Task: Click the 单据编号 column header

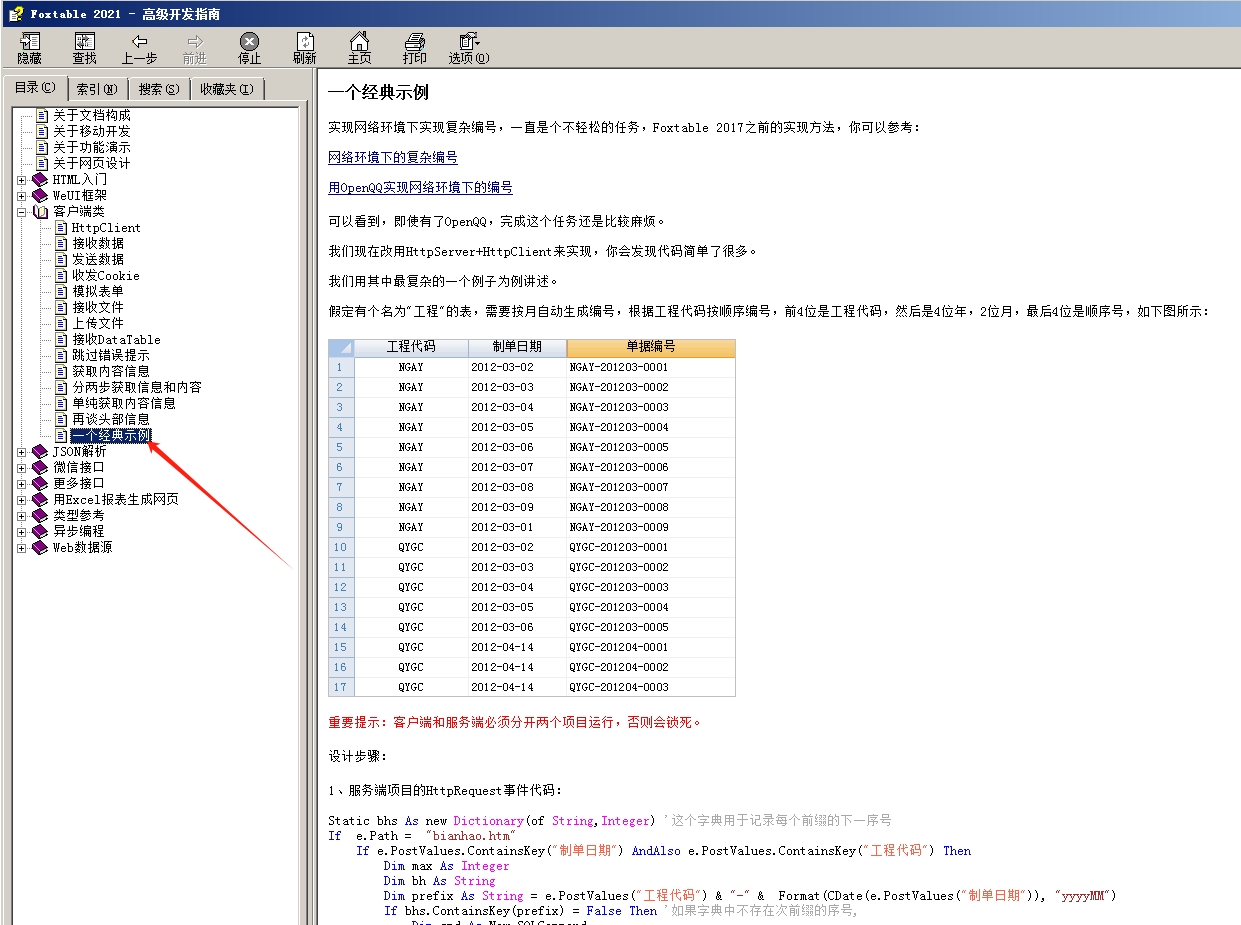Action: [650, 348]
